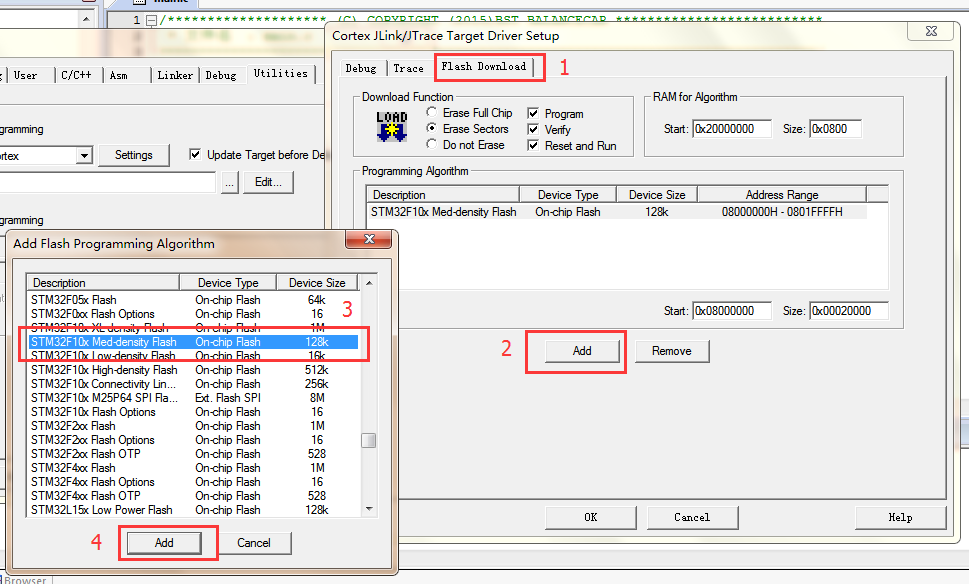Image resolution: width=969 pixels, height=584 pixels.
Task: Select STM32F2xx Flash Options row
Action: click(193, 440)
